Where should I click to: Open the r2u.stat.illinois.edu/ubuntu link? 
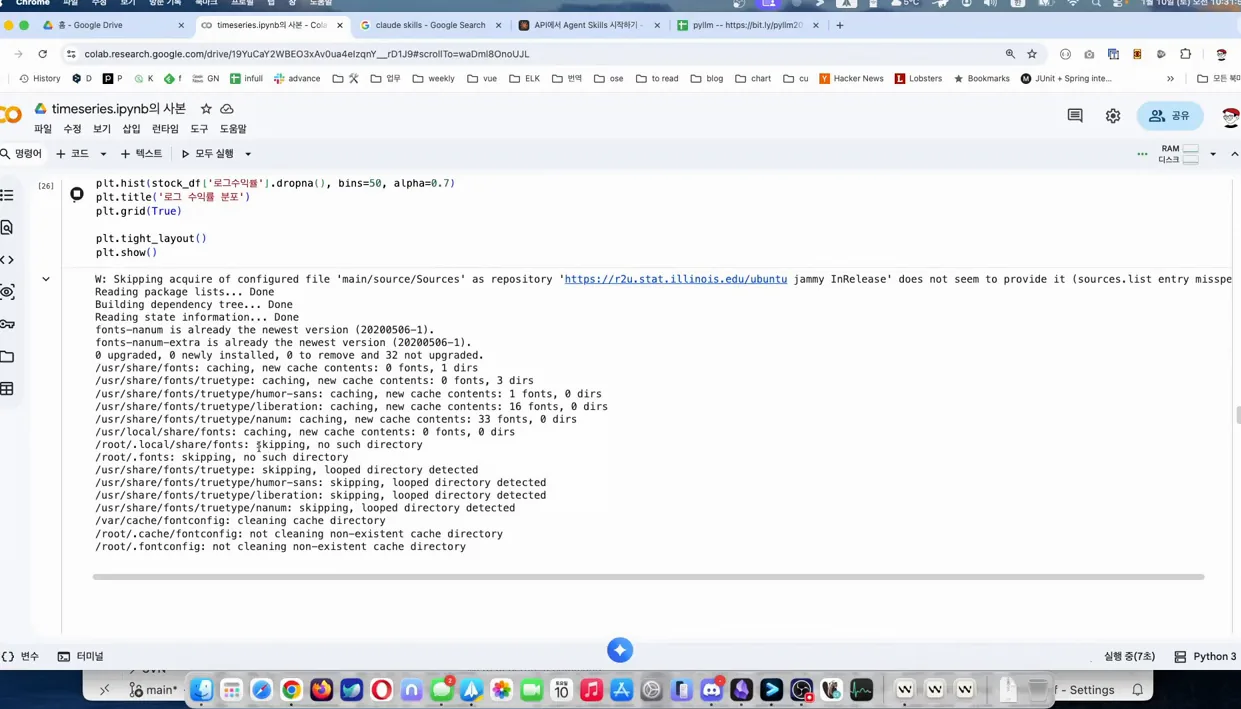(x=676, y=279)
